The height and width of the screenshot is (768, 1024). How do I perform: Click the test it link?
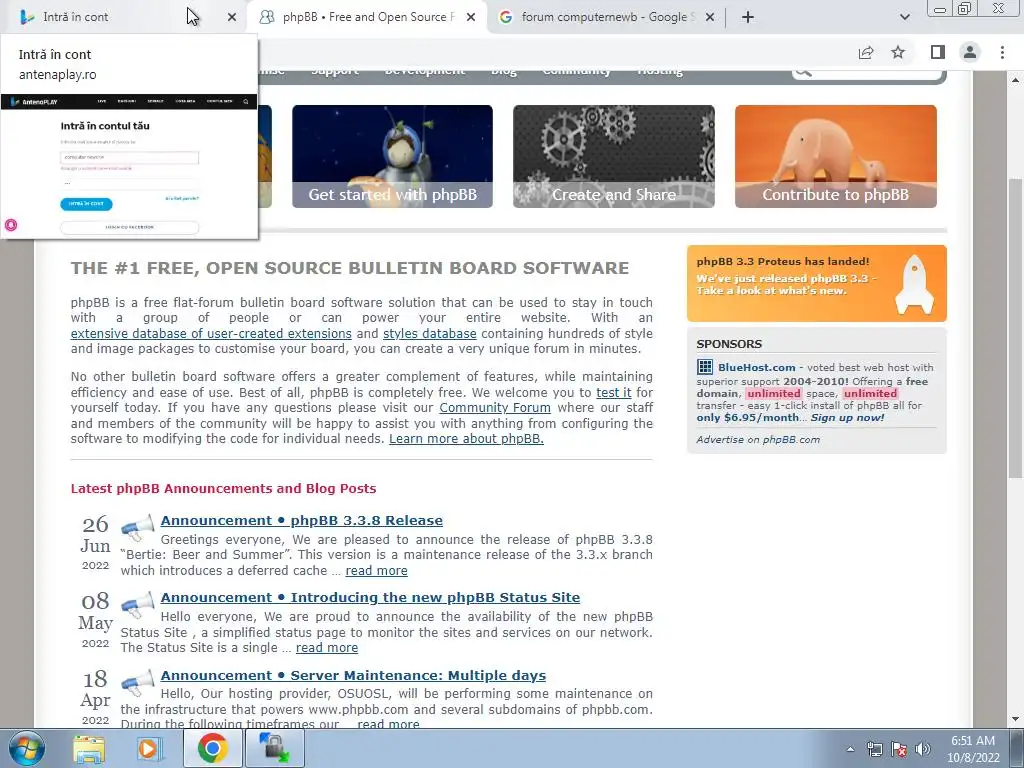(x=614, y=392)
